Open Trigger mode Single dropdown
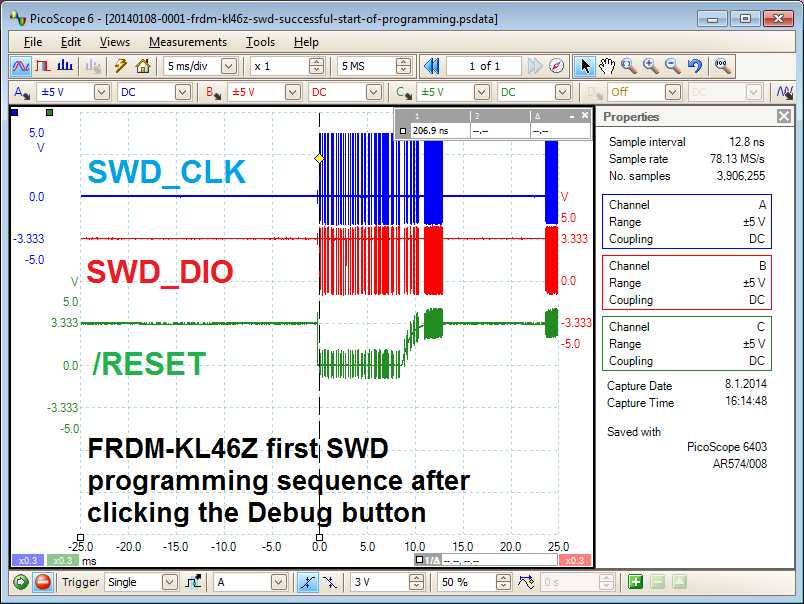This screenshot has width=804, height=604. [x=170, y=582]
